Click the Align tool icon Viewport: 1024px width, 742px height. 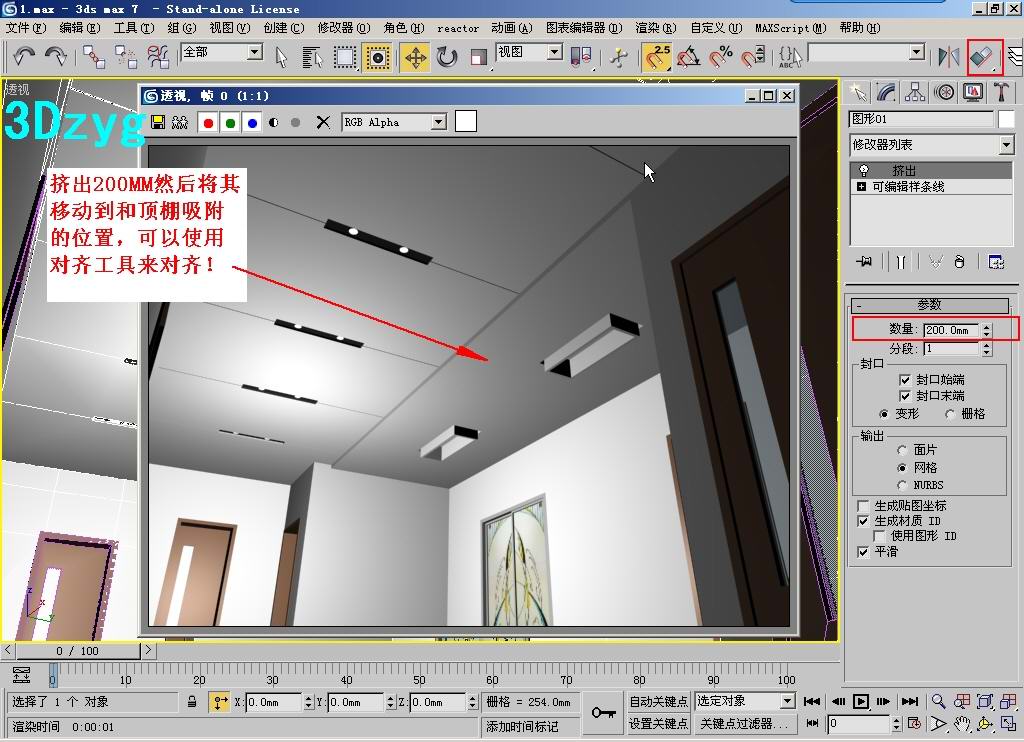[983, 57]
